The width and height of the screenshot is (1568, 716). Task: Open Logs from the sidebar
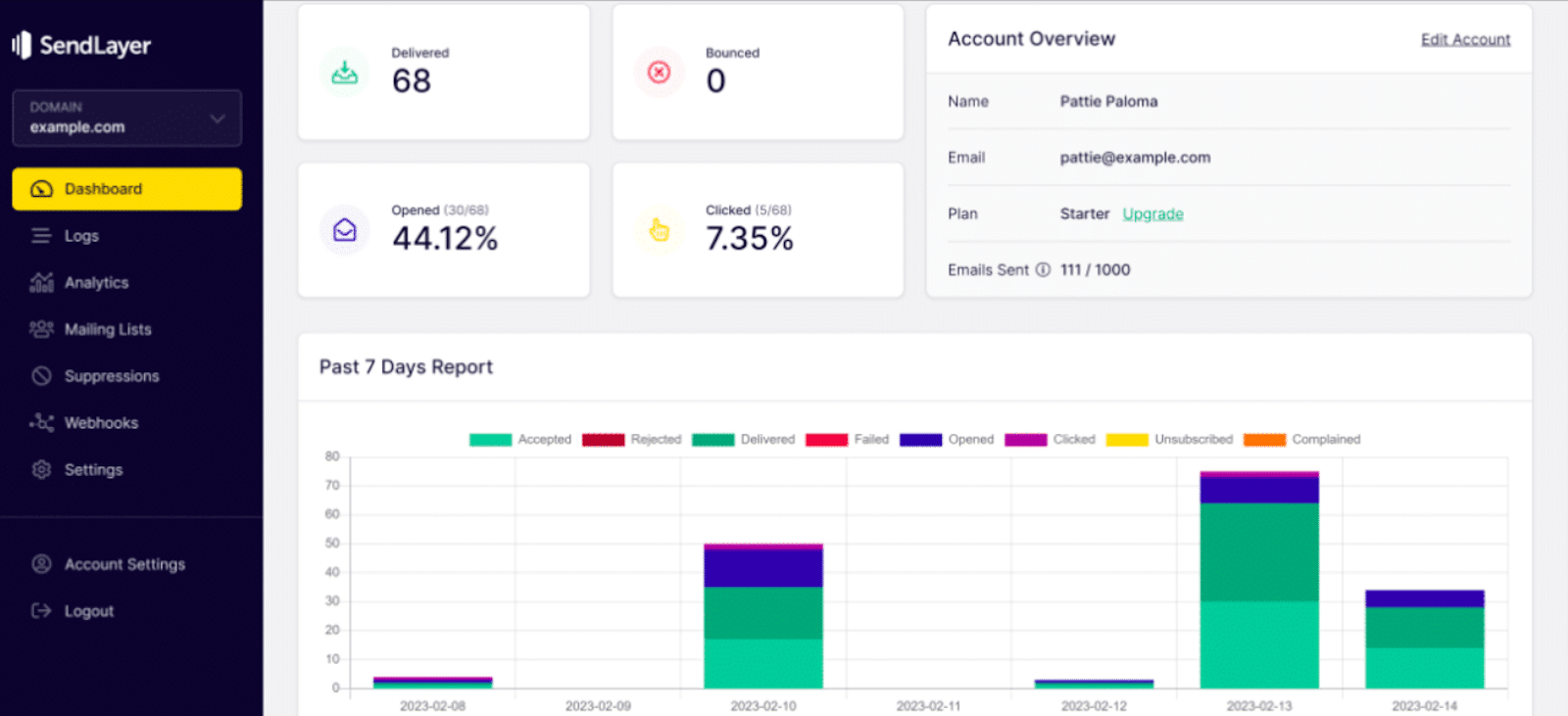tap(81, 236)
